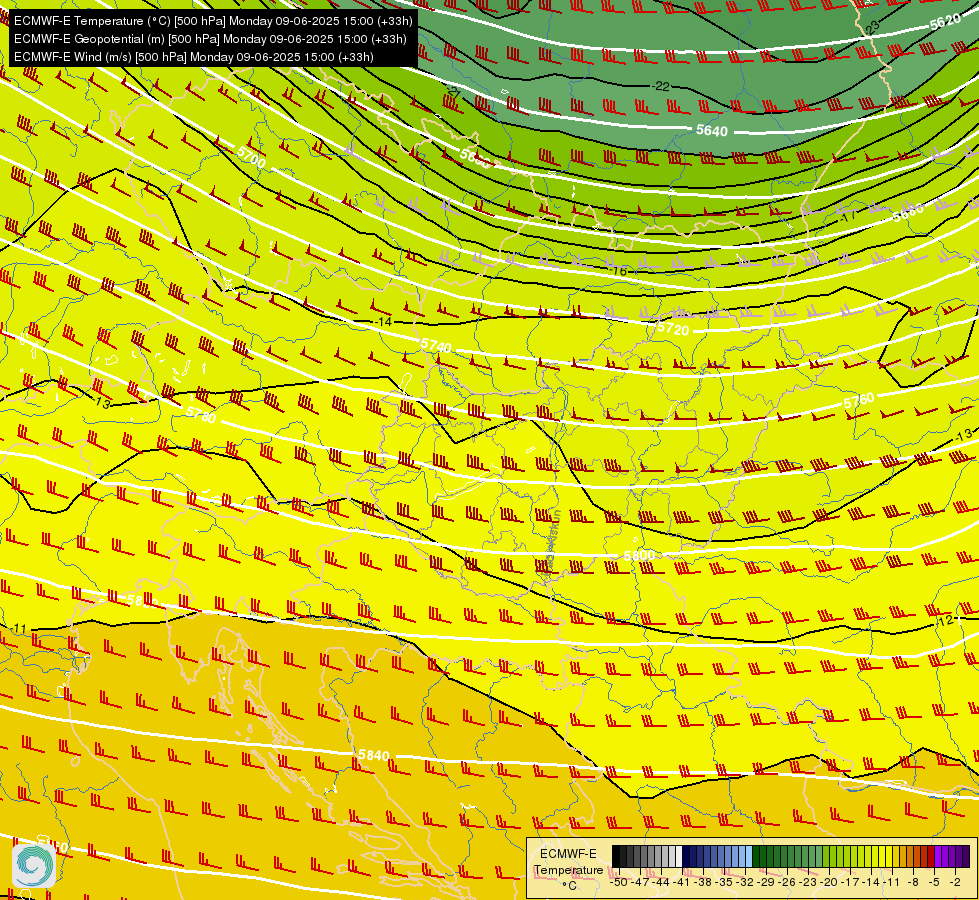The image size is (979, 900).
Task: Click the -26 legend tick label
Action: coord(787,882)
